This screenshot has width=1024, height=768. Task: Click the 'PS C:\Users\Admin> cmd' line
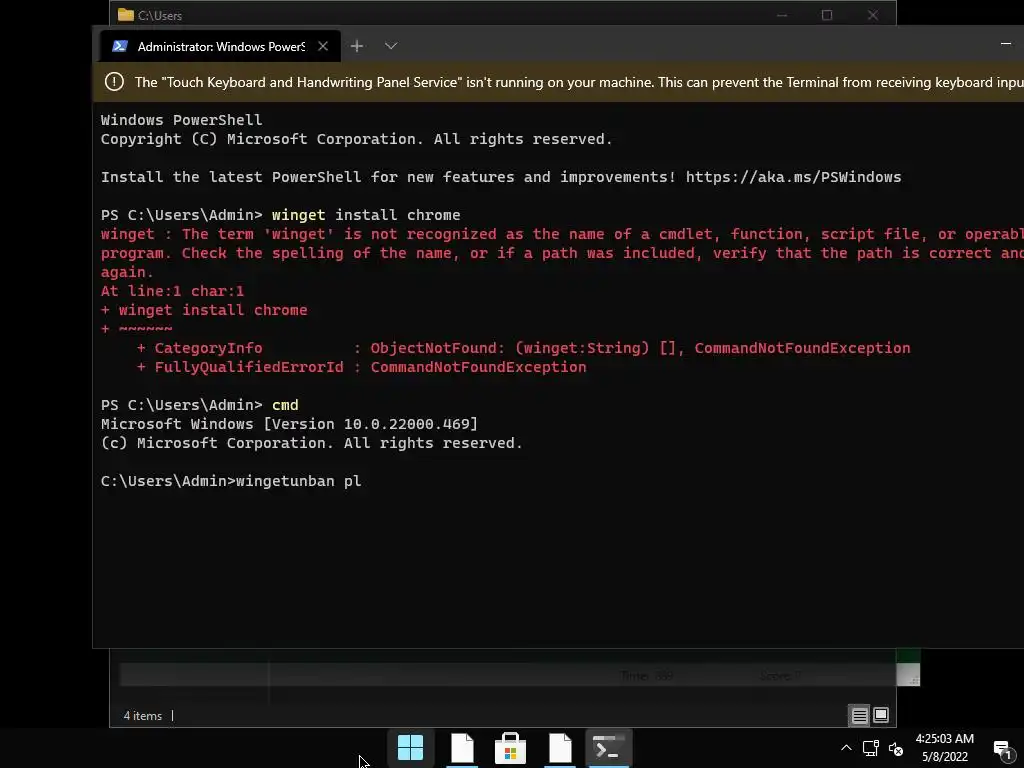pyautogui.click(x=199, y=405)
